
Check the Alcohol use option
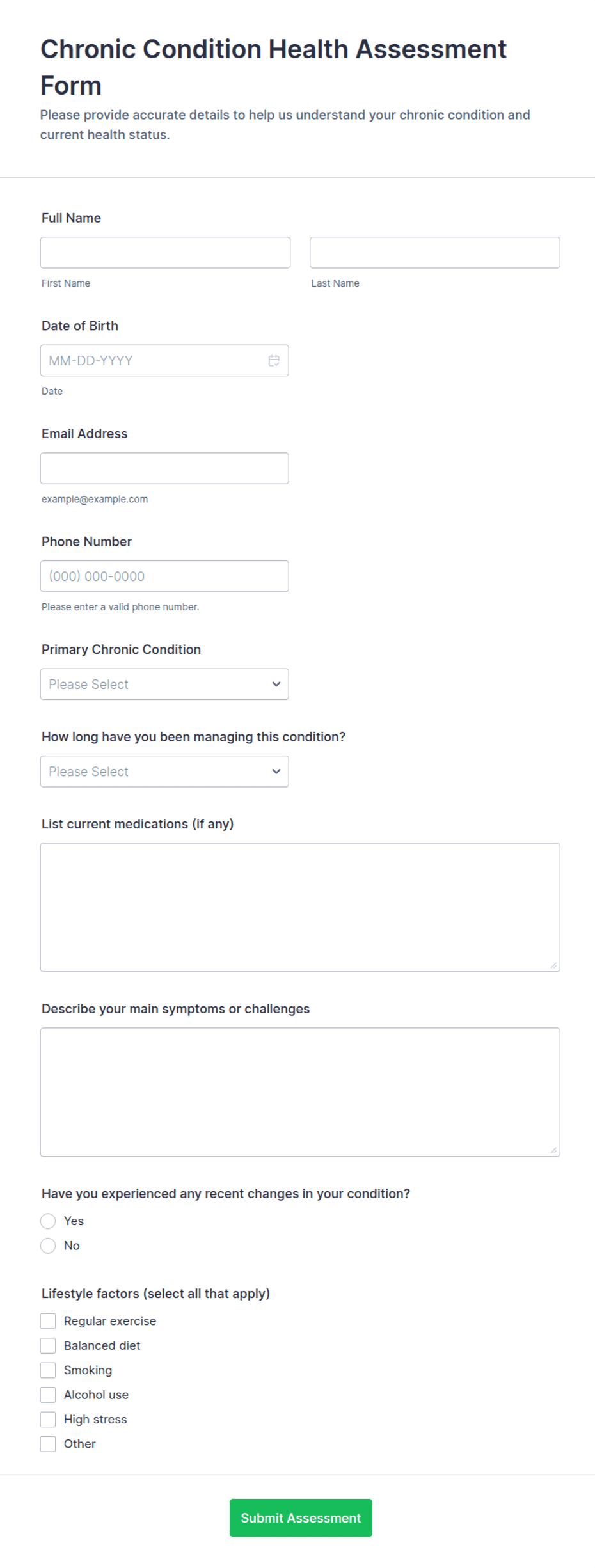coord(48,1395)
